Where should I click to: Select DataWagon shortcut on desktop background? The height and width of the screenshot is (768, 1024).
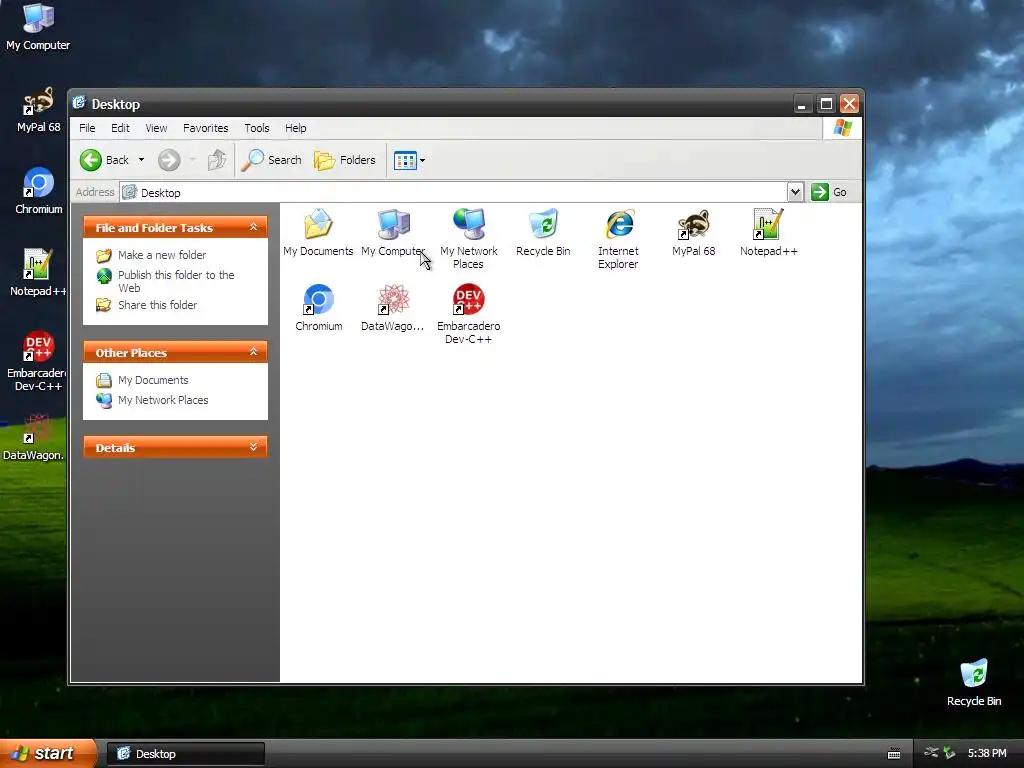36,438
